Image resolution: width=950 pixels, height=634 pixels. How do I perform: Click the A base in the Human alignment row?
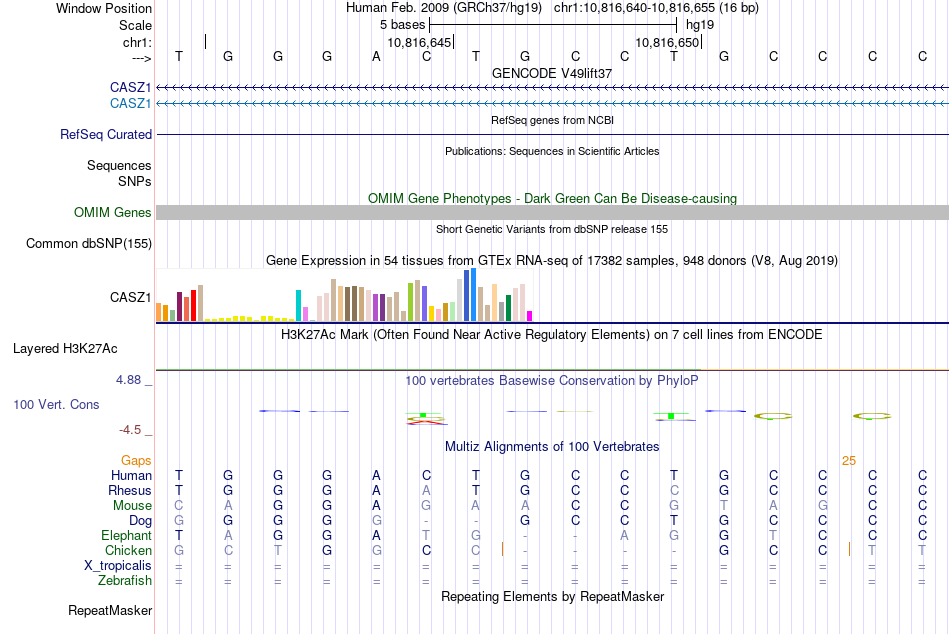point(376,475)
